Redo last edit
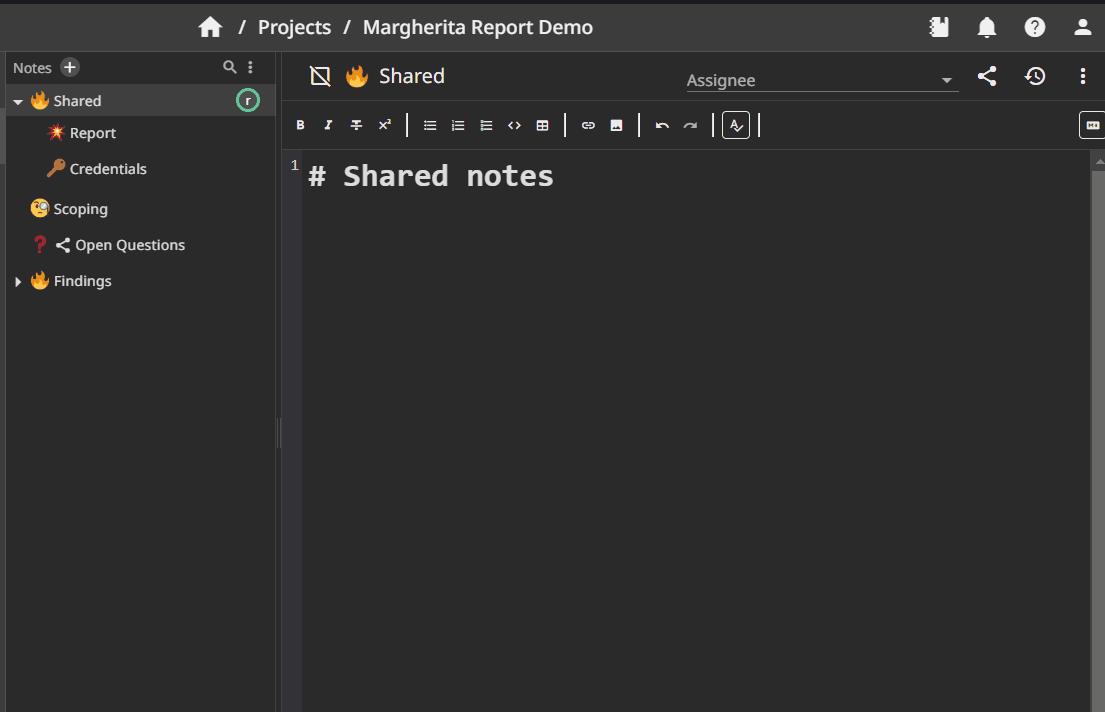The image size is (1105, 712). (x=691, y=125)
